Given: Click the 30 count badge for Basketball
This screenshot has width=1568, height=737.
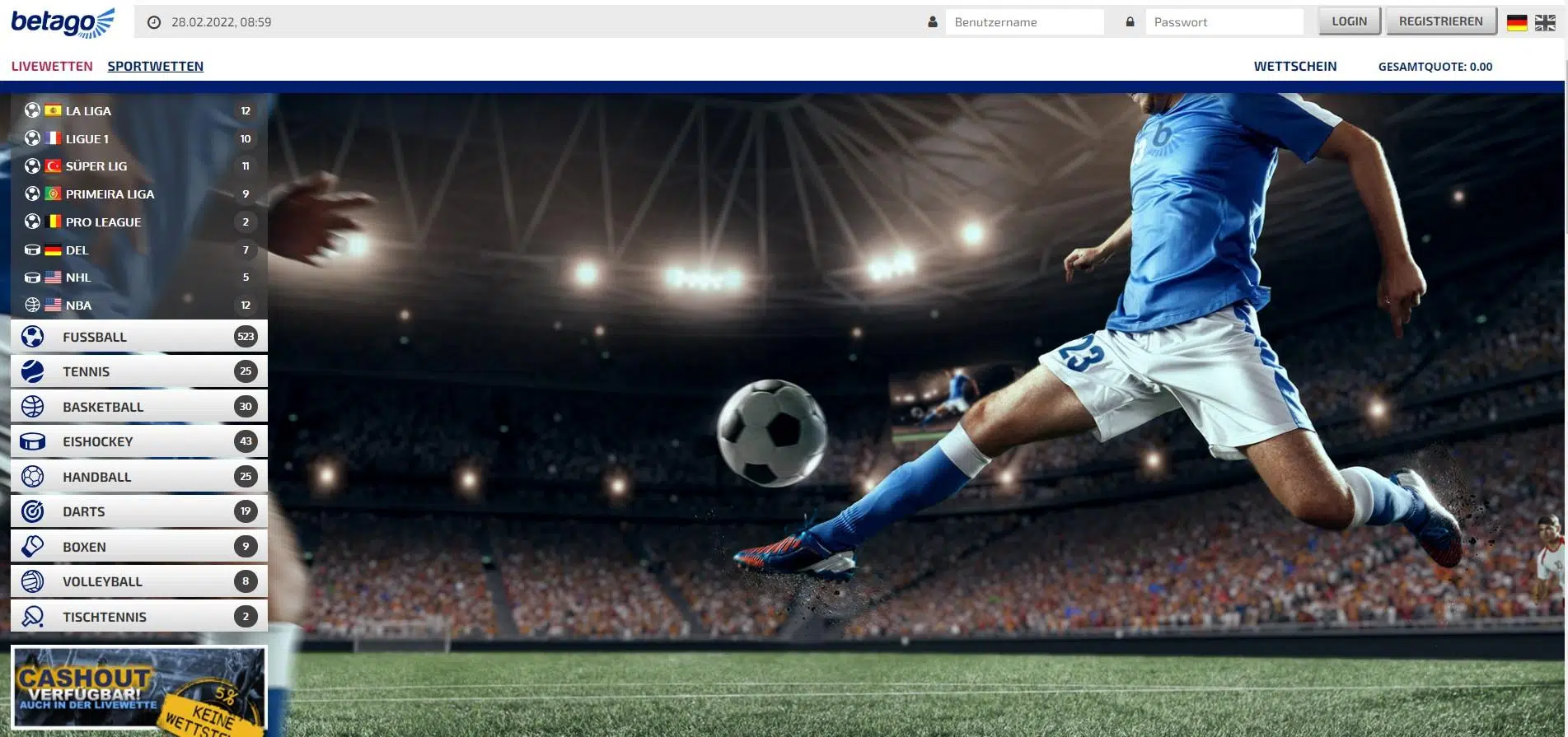Looking at the screenshot, I should (246, 407).
